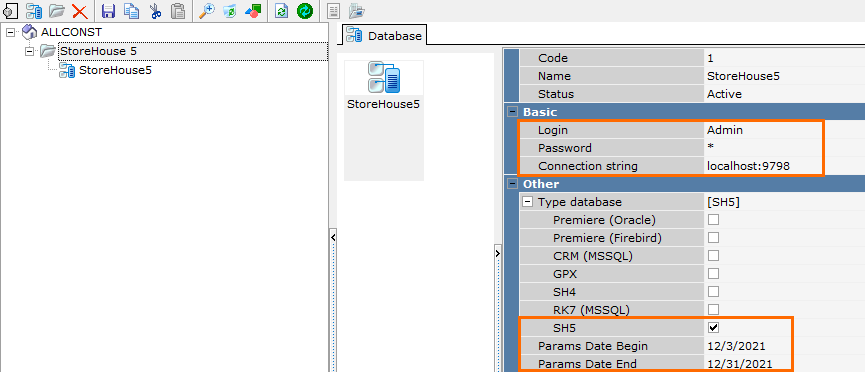Click the document refresh toolbar icon
The height and width of the screenshot is (372, 865).
[x=281, y=10]
